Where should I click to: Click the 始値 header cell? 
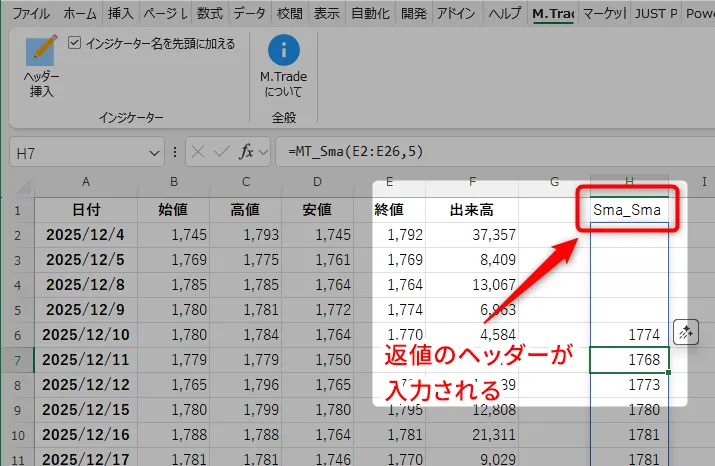[x=174, y=210]
